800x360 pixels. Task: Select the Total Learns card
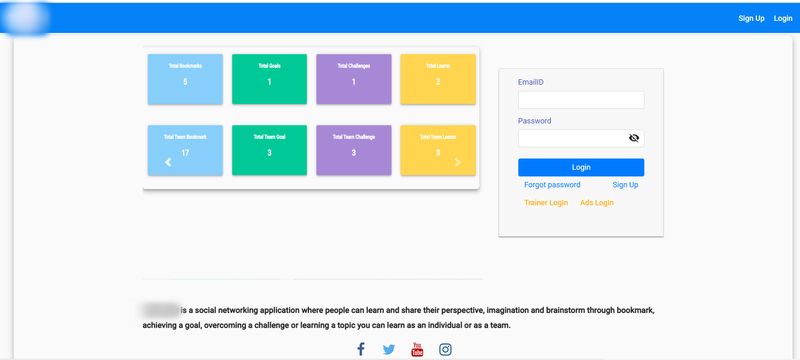[x=438, y=79]
